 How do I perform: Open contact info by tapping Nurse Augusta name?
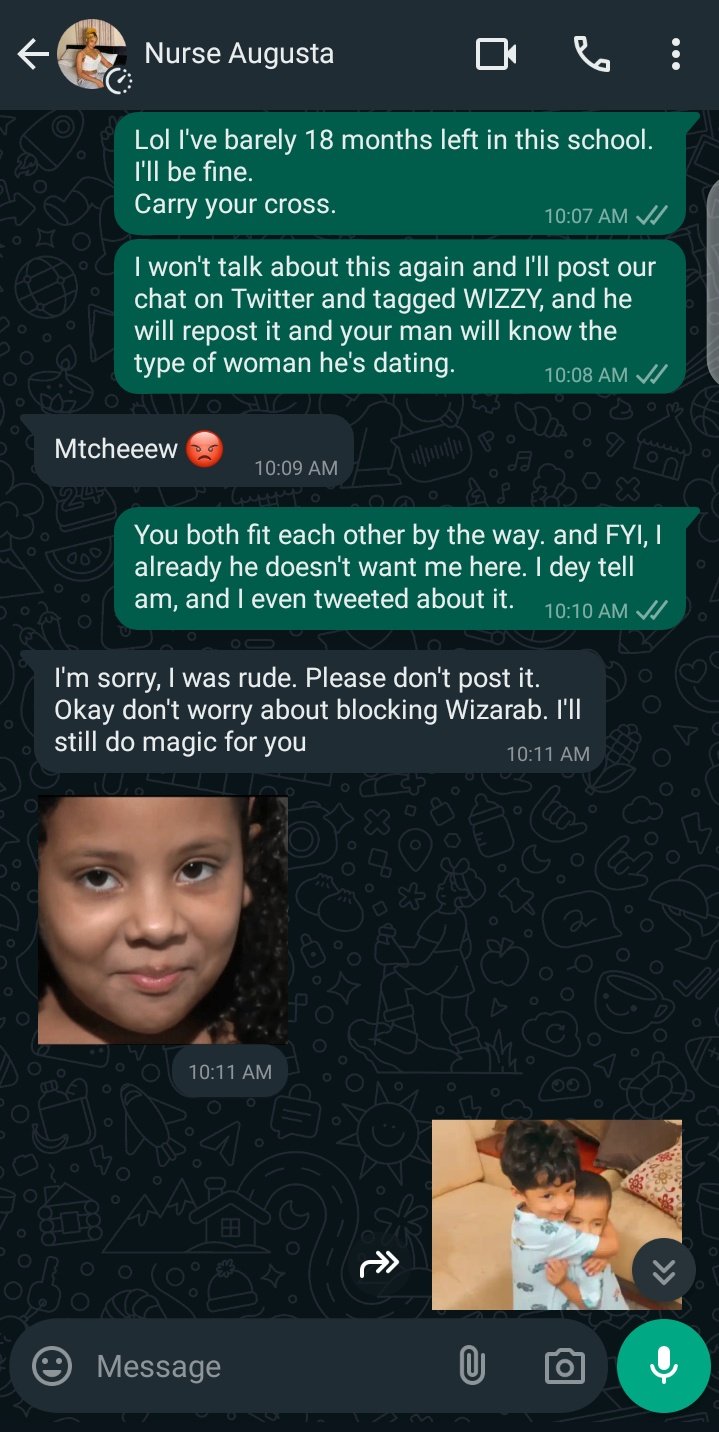click(x=239, y=53)
